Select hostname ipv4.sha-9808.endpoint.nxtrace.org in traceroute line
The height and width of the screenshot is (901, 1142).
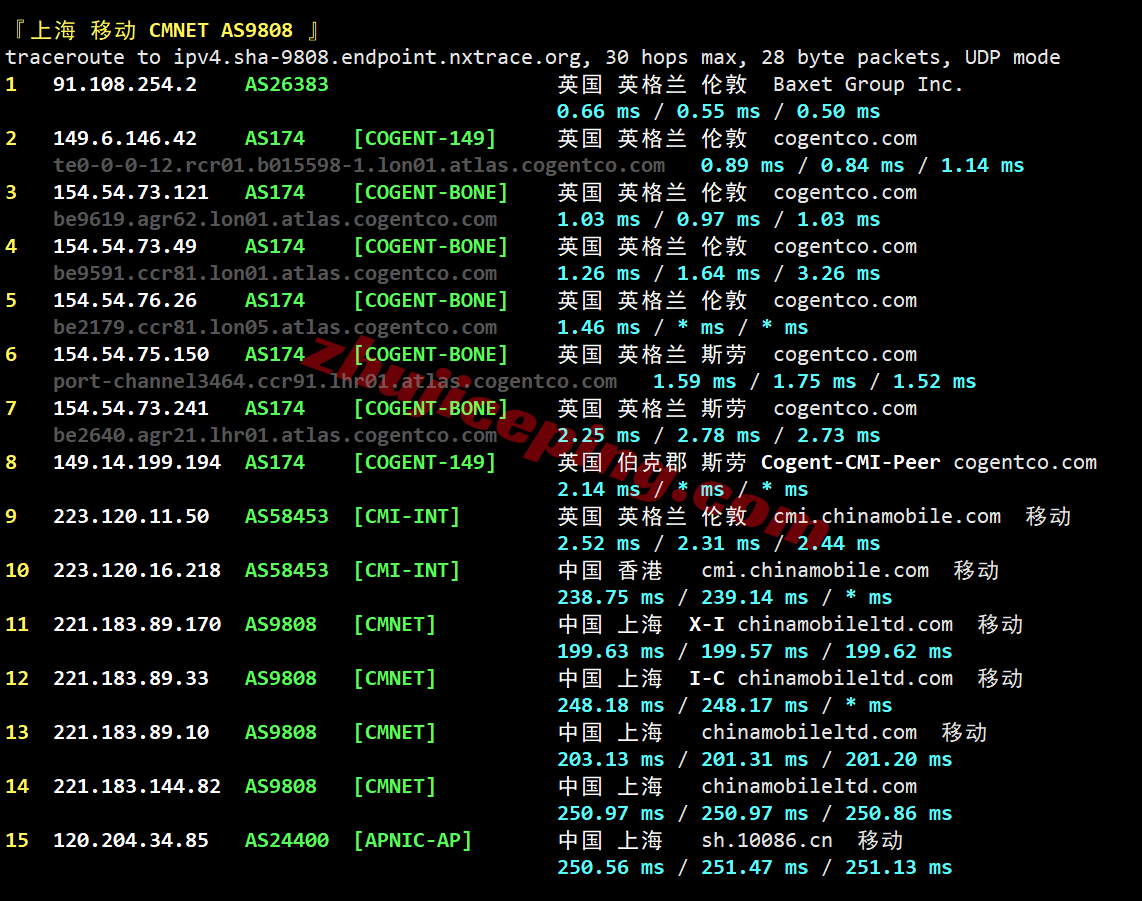378,58
